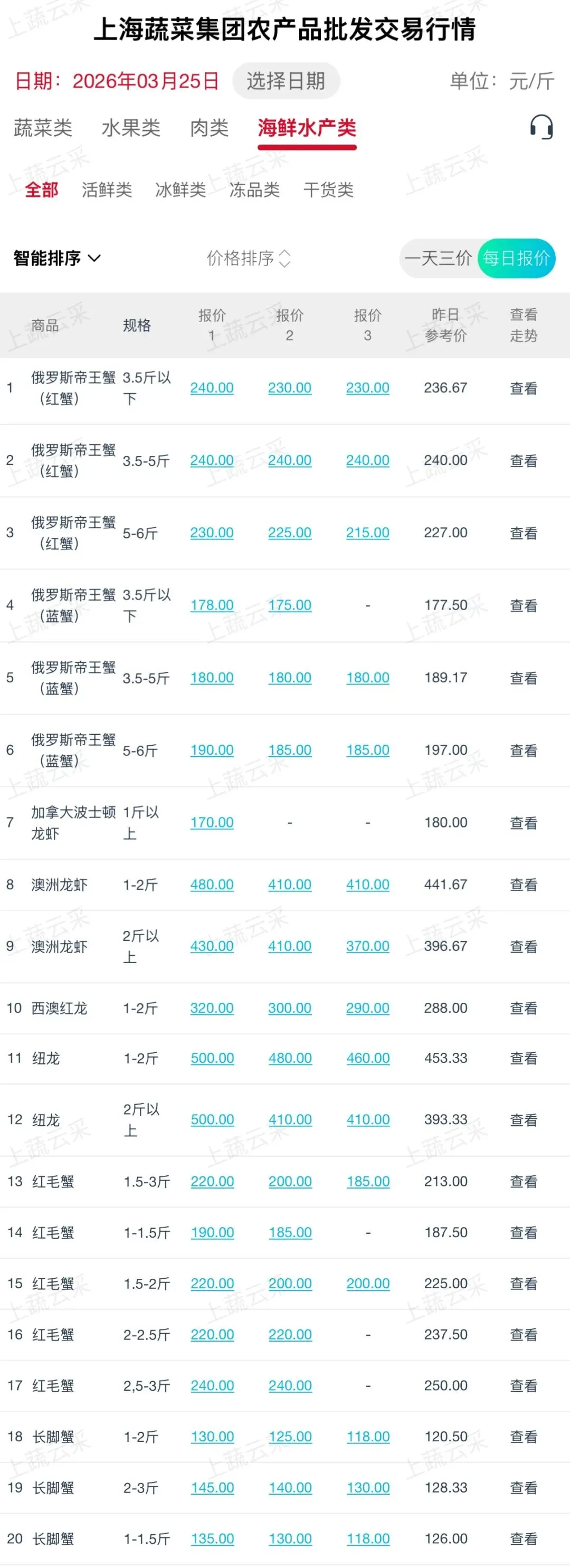Toggle the price sort arrows icon

[284, 259]
